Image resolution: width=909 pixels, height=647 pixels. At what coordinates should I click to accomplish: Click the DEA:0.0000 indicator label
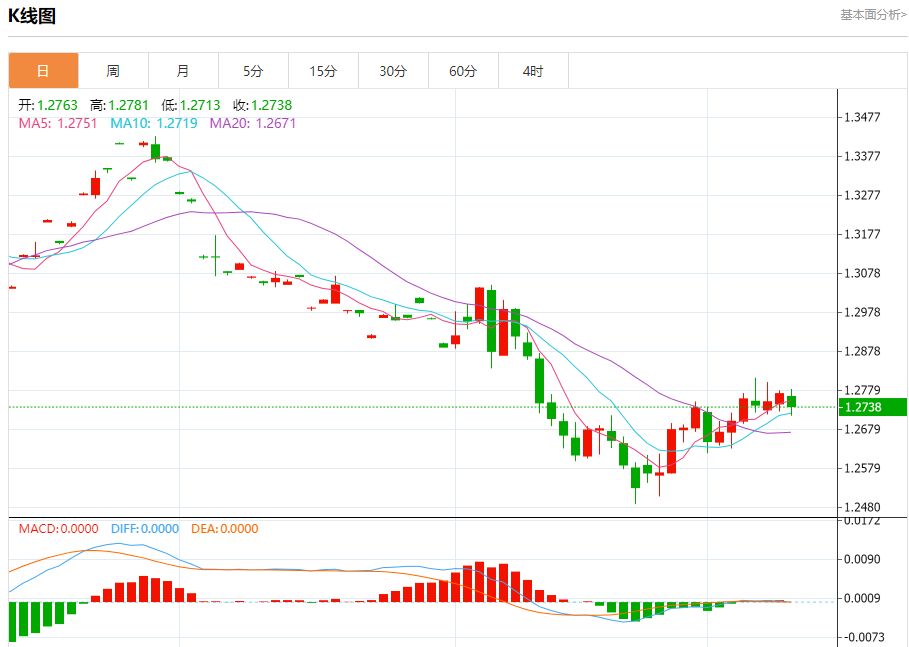(225, 529)
